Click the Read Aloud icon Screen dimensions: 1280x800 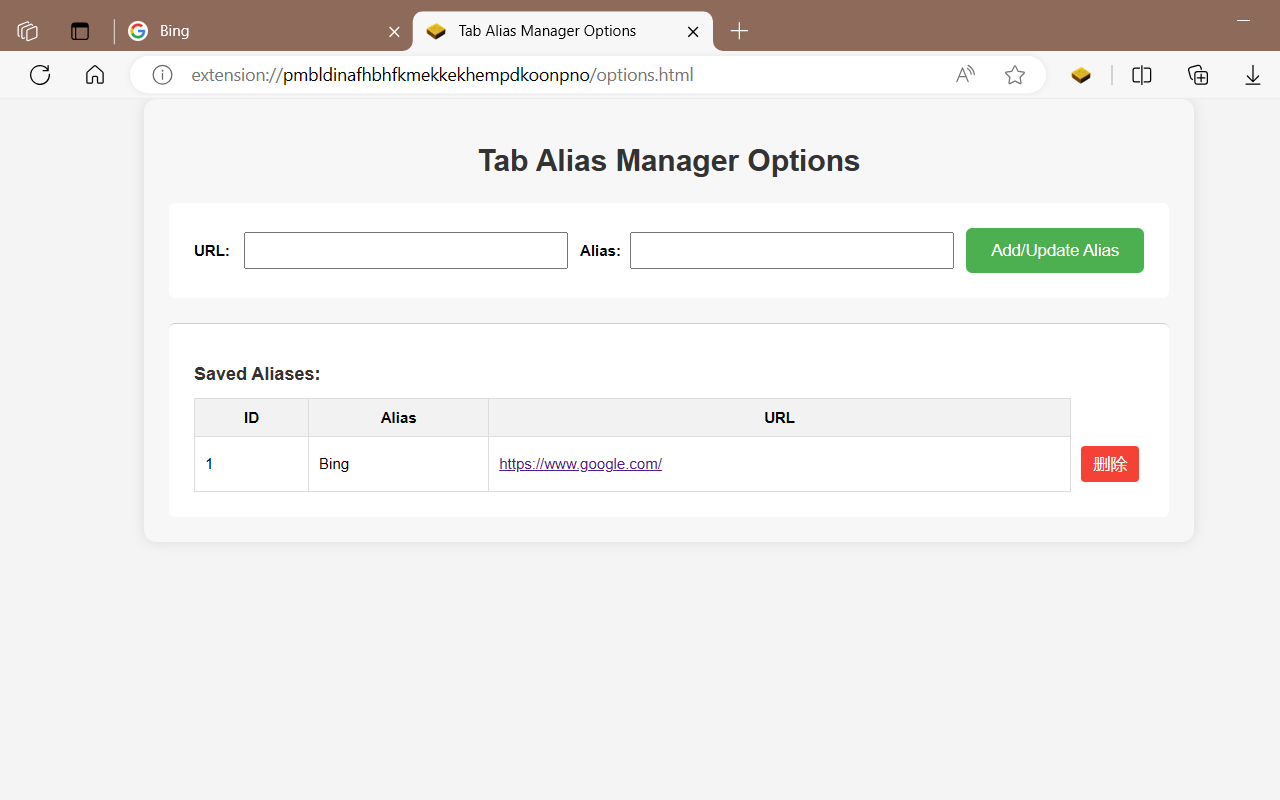click(x=965, y=75)
